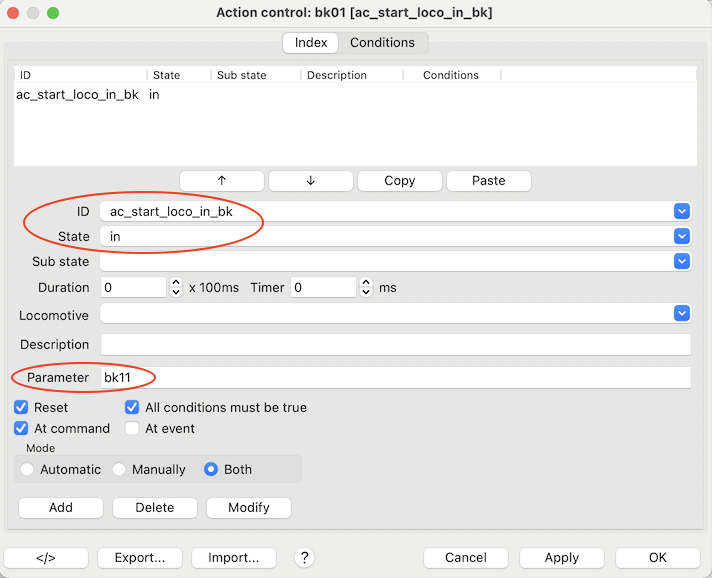Click the Timer spinner arrows

pos(366,288)
